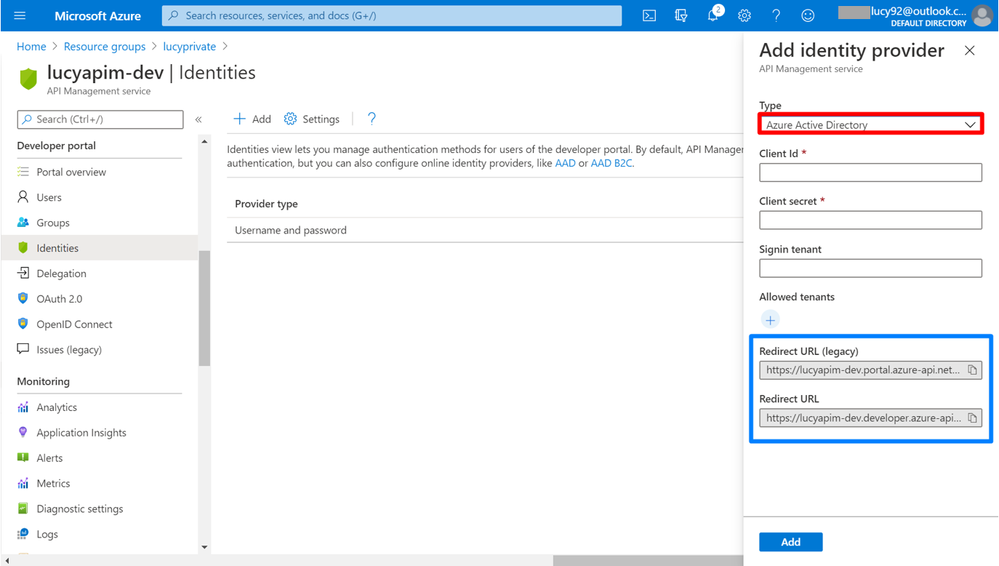This screenshot has width=999, height=566.
Task: Select the Username and password row
Action: [x=485, y=230]
